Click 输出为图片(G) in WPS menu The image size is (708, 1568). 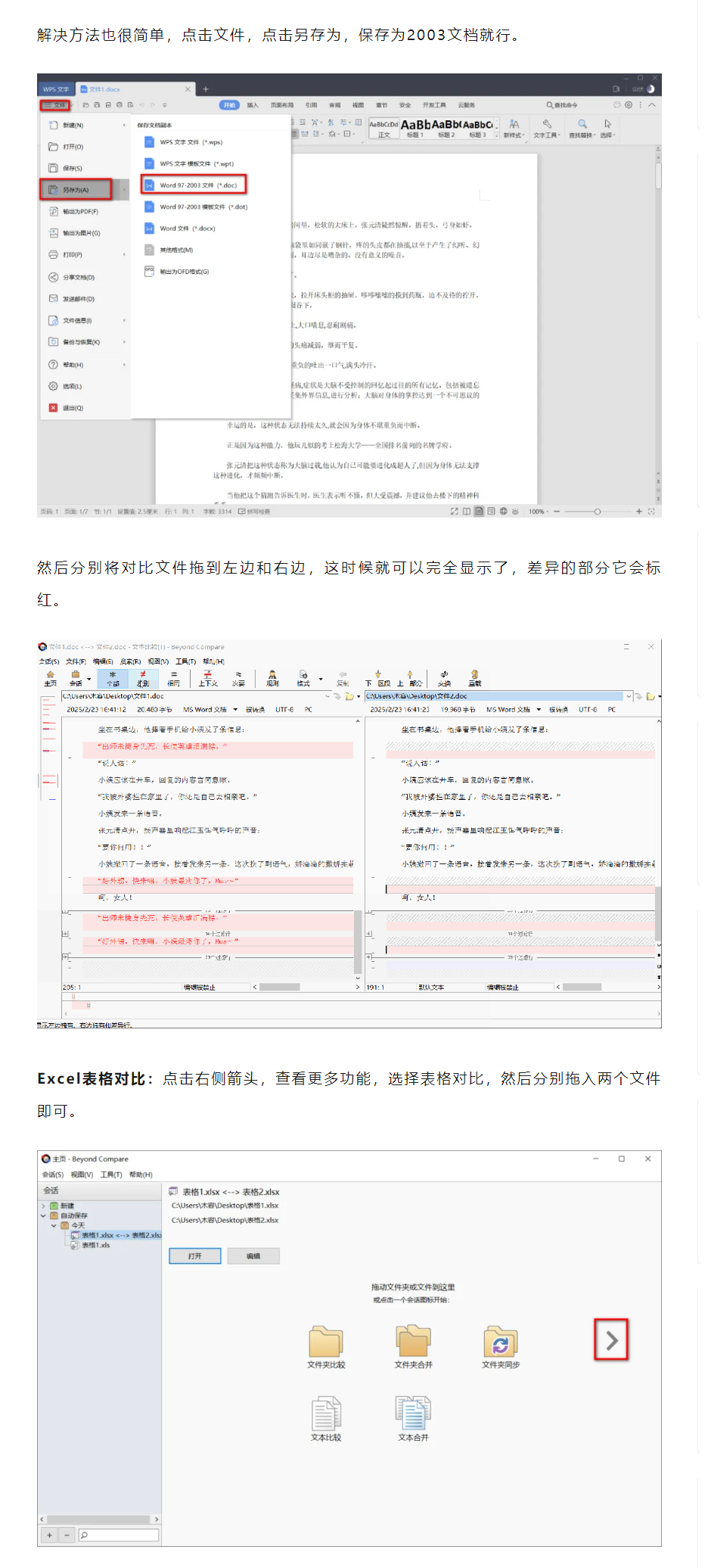click(75, 233)
